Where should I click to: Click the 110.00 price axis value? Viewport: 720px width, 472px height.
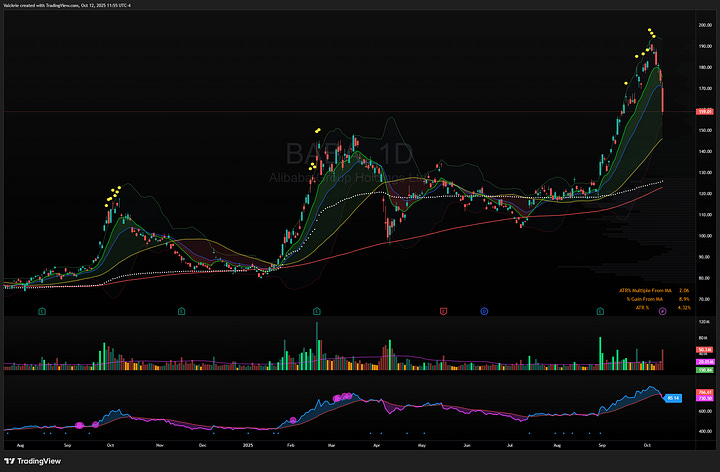(x=705, y=215)
